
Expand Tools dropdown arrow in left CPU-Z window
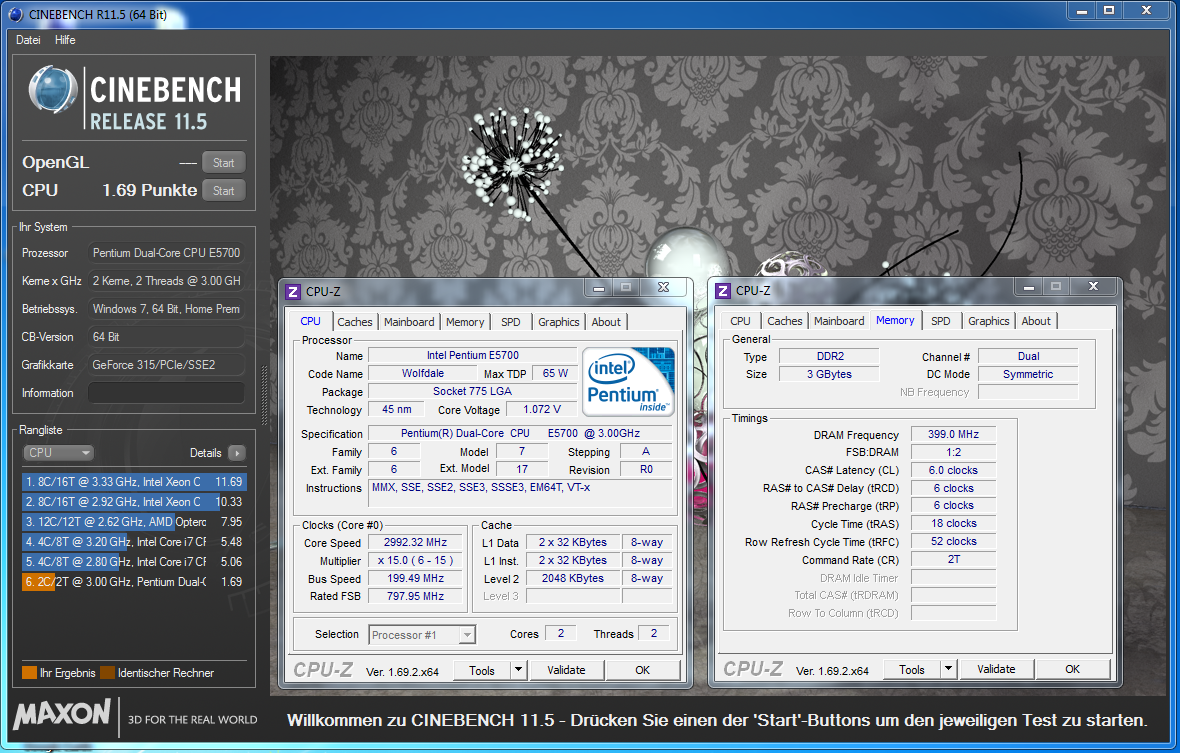click(518, 670)
